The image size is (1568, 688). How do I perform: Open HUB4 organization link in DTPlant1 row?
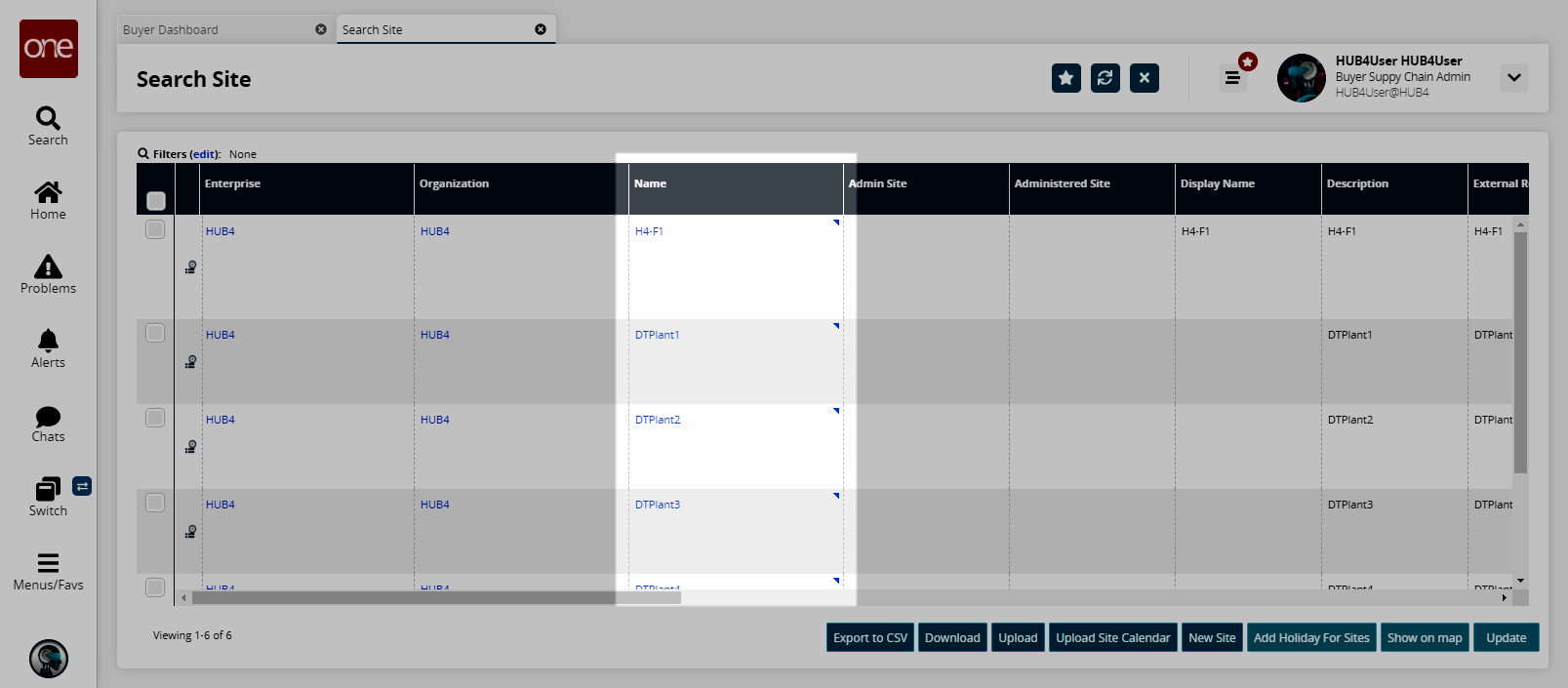click(435, 335)
